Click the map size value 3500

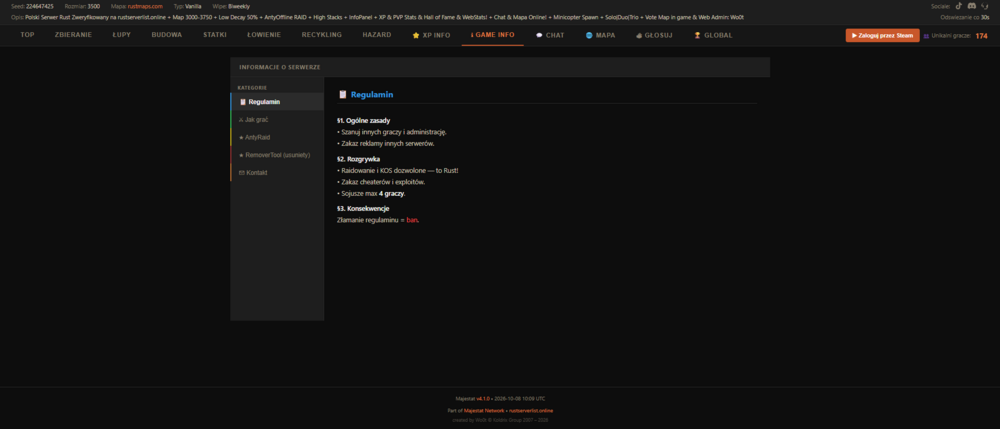coord(94,6)
